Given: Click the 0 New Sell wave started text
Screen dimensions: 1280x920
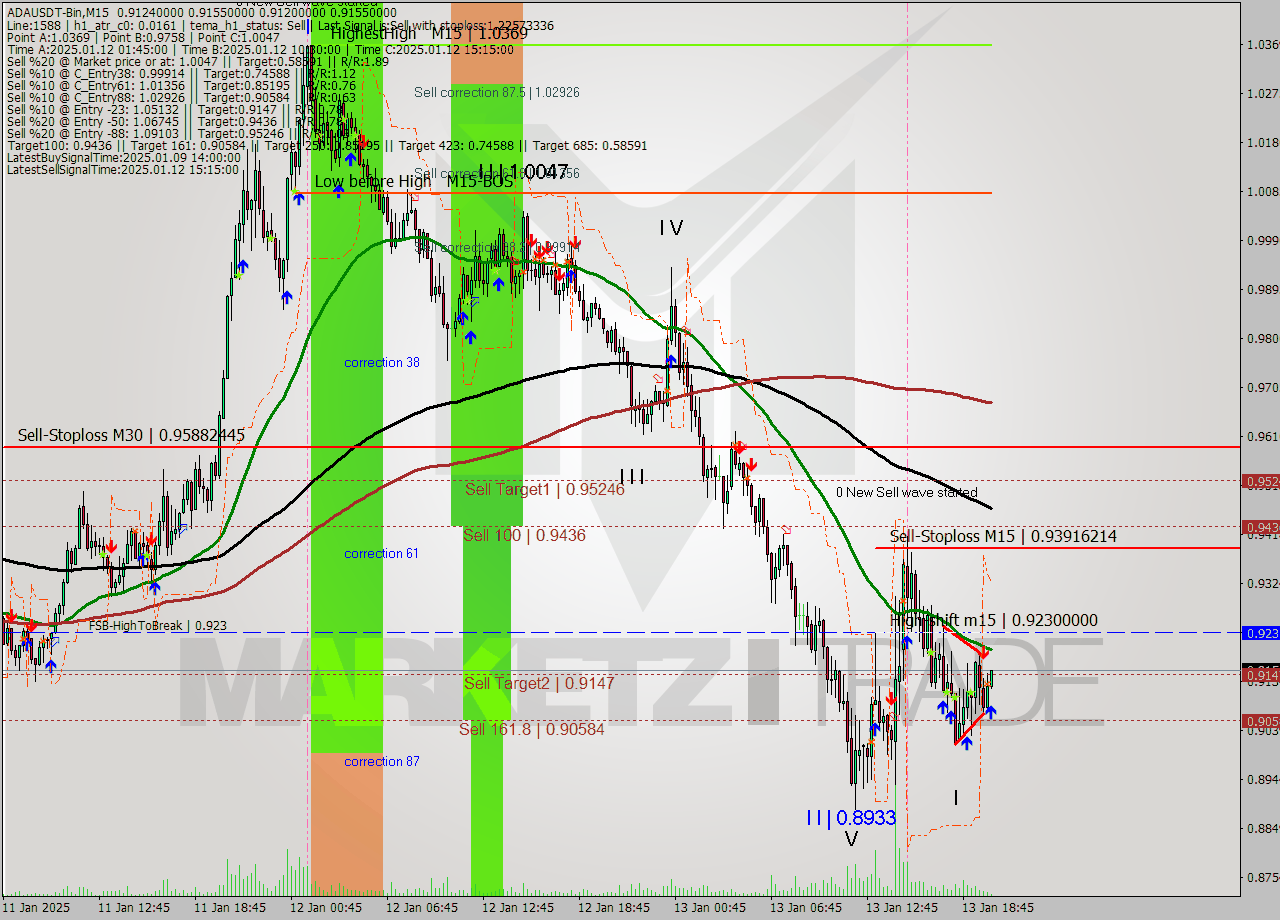Looking at the screenshot, I should [907, 493].
